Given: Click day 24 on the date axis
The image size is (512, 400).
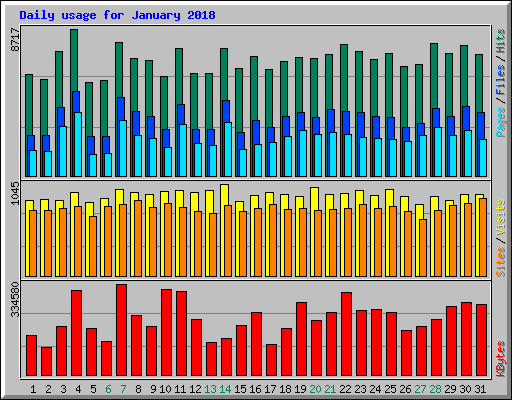Looking at the screenshot, I should pyautogui.click(x=375, y=389).
